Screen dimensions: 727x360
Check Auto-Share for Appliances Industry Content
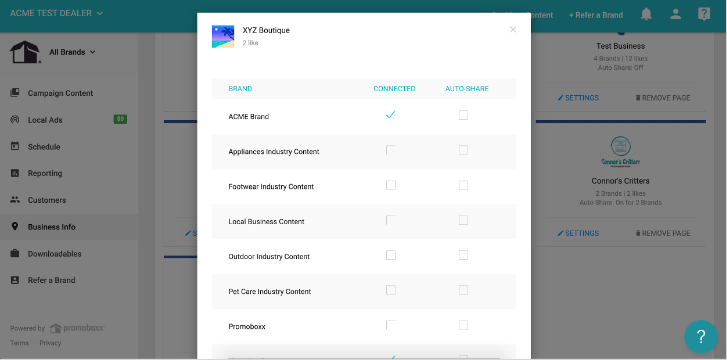click(463, 150)
